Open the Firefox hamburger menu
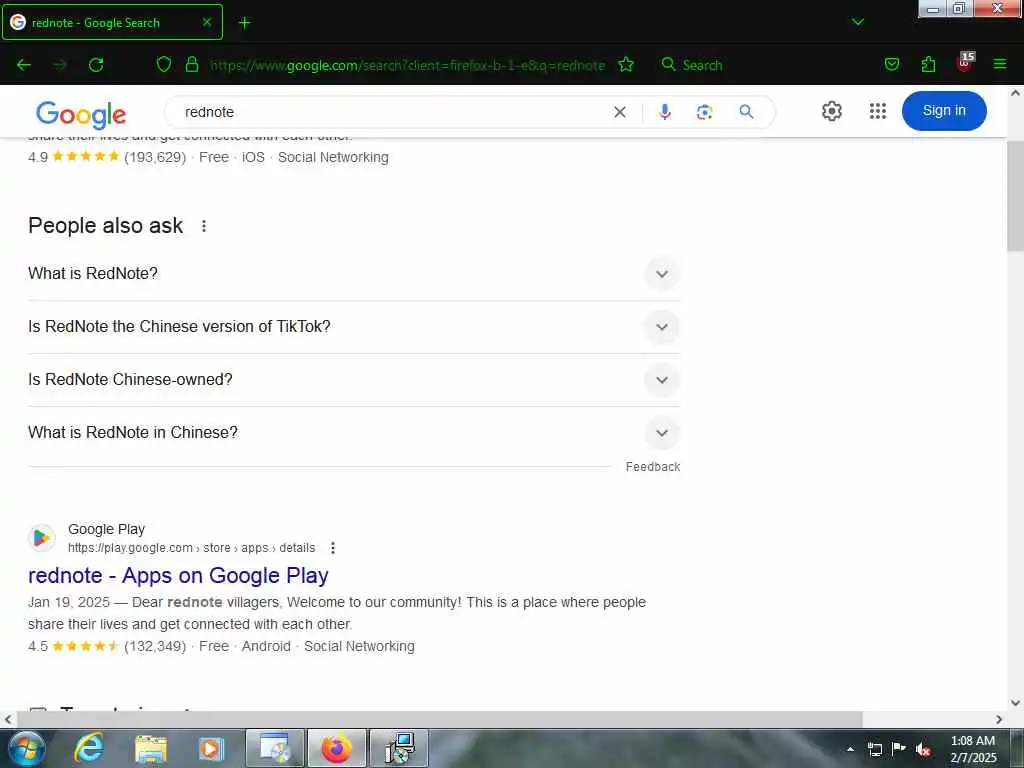This screenshot has height=768, width=1024. tap(1000, 64)
